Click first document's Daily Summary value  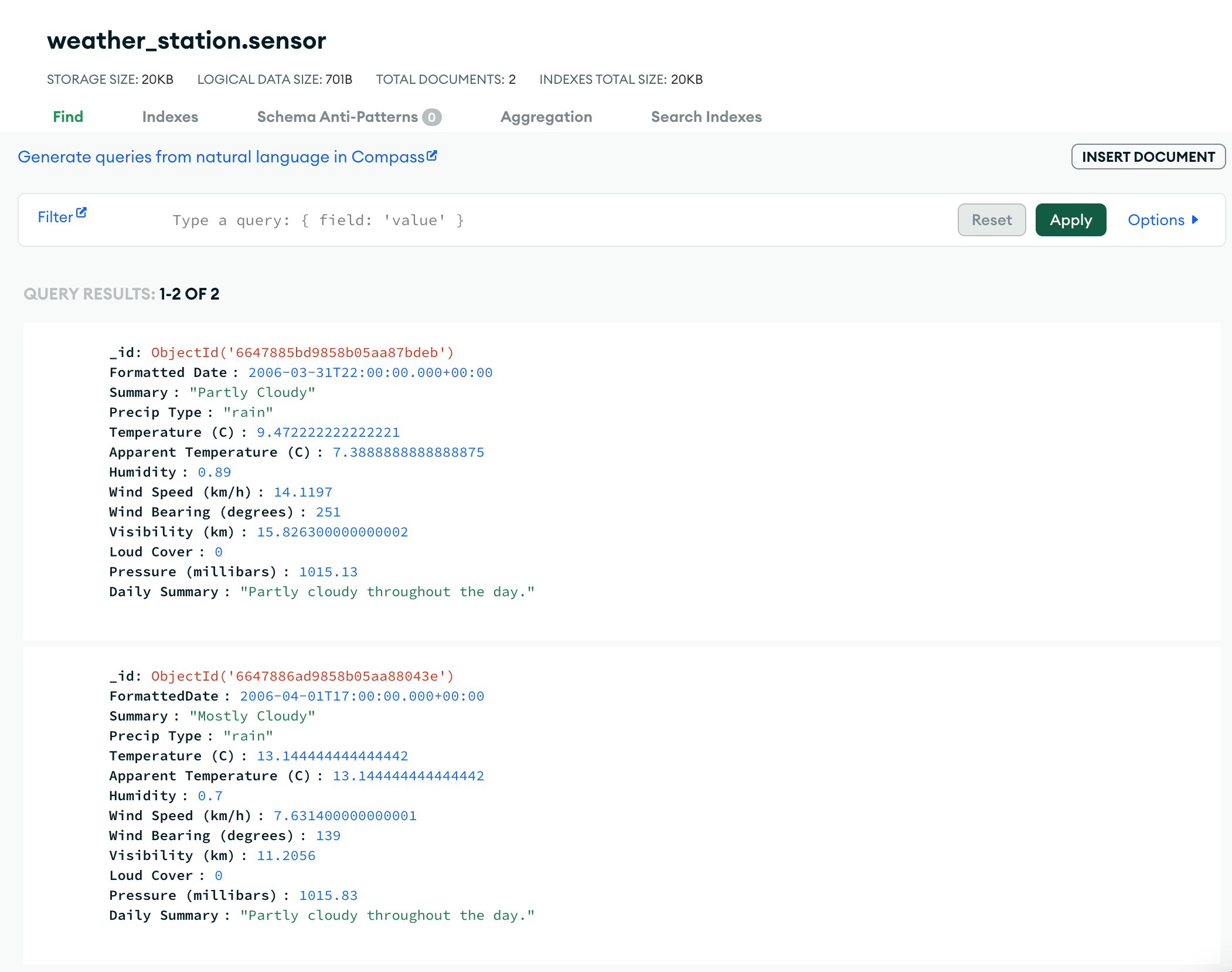point(387,592)
